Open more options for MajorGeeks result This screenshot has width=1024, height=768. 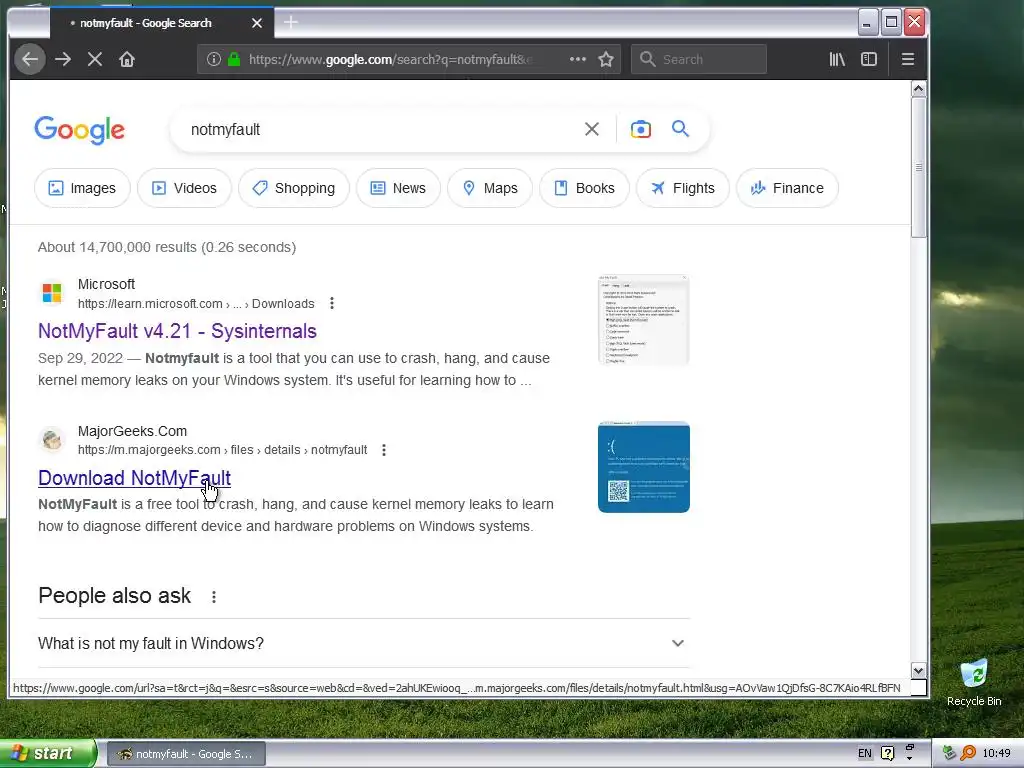(384, 450)
